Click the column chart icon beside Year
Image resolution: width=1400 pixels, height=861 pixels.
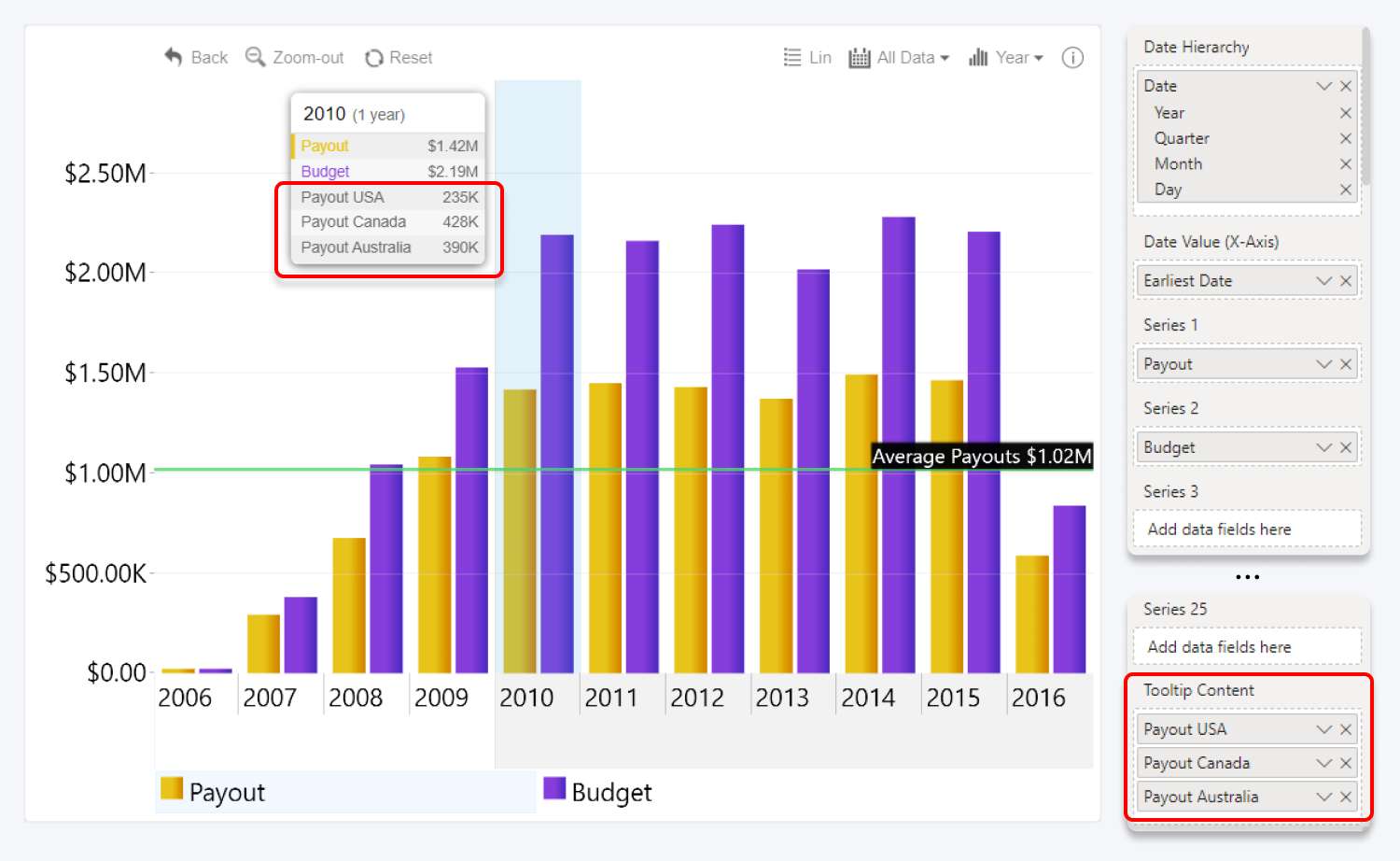977,57
